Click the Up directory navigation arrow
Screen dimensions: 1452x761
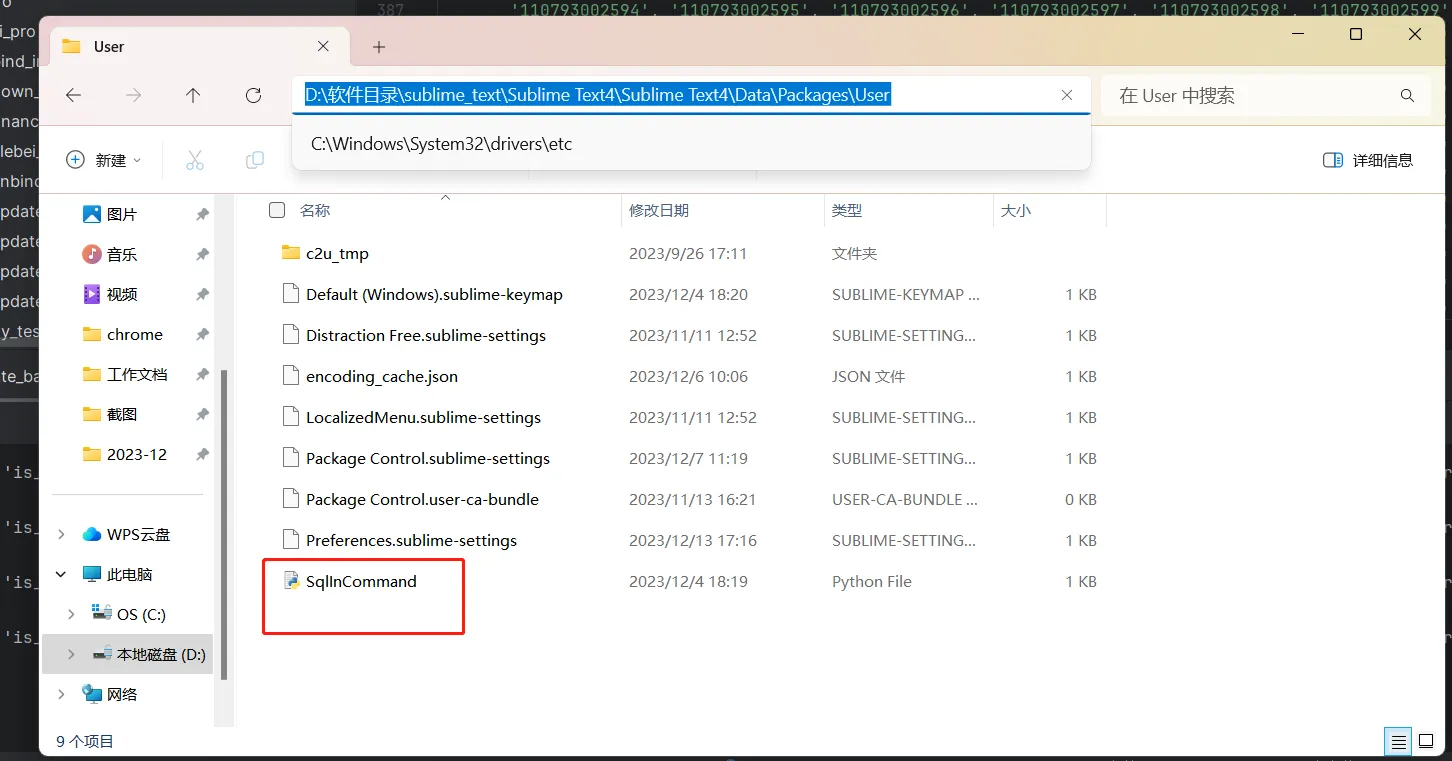click(x=191, y=95)
